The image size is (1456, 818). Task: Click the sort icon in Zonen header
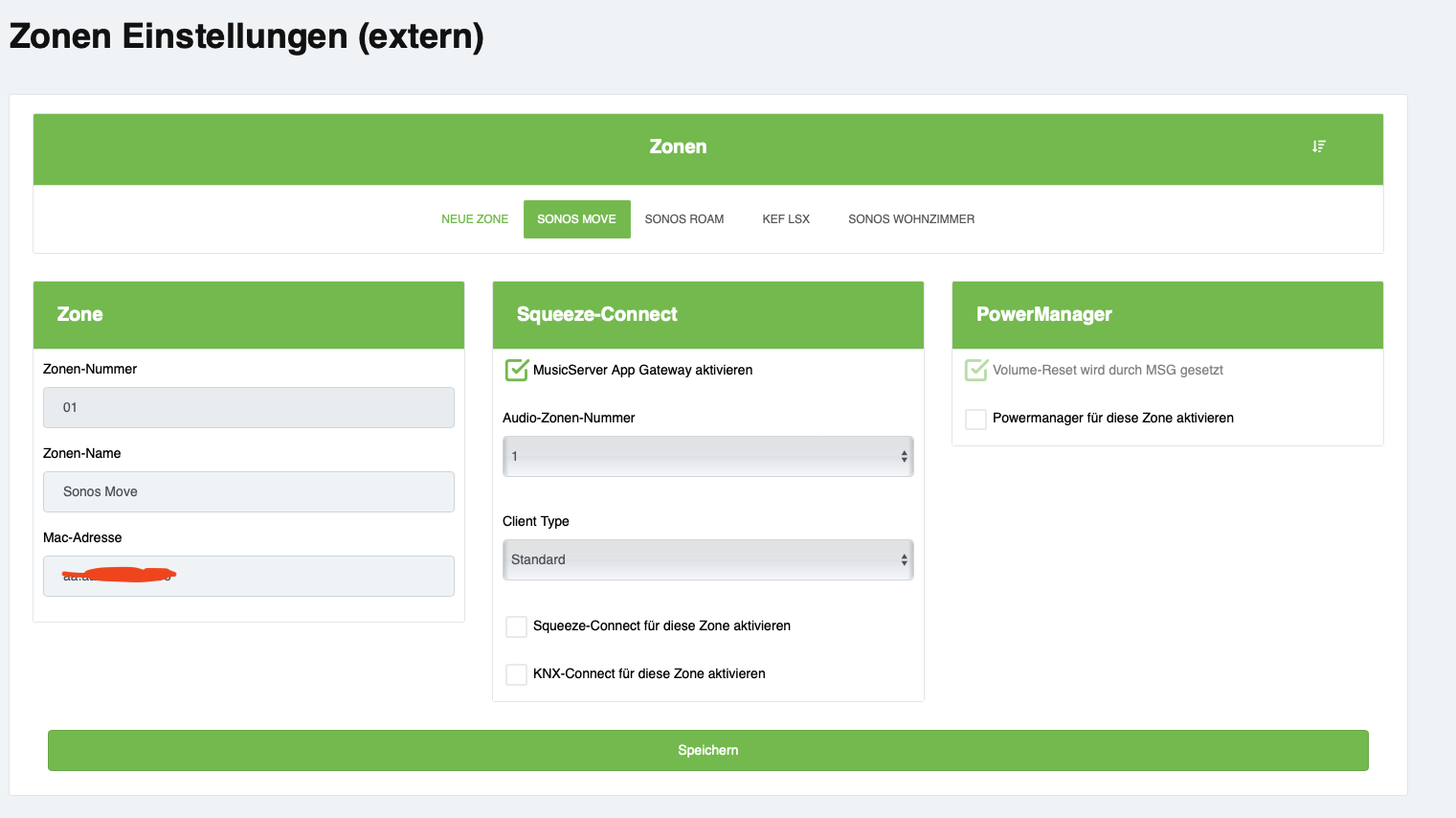(x=1318, y=147)
